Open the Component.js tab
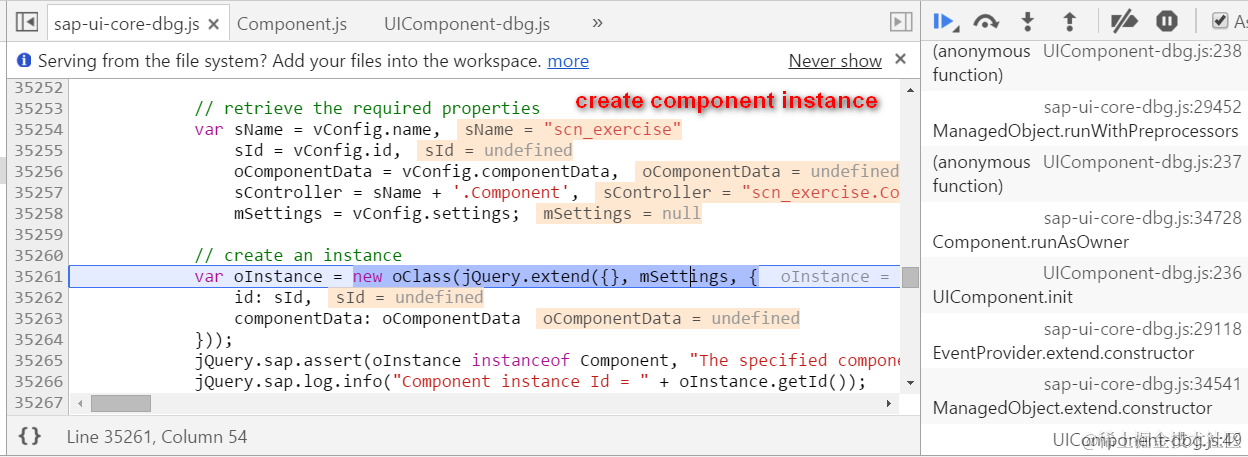Screen dimensions: 1248x457 point(292,22)
